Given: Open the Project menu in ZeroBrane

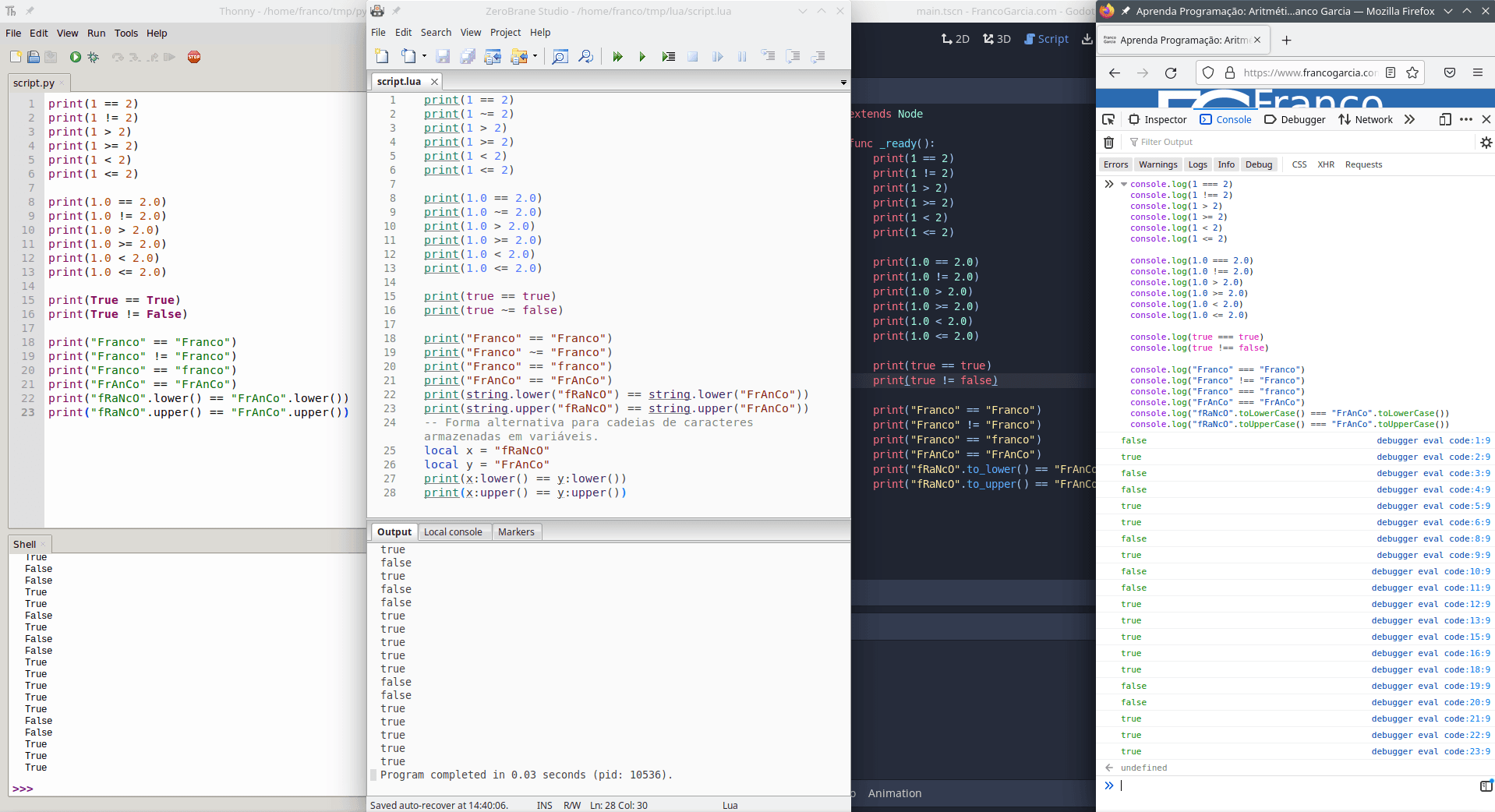Looking at the screenshot, I should pyautogui.click(x=505, y=33).
